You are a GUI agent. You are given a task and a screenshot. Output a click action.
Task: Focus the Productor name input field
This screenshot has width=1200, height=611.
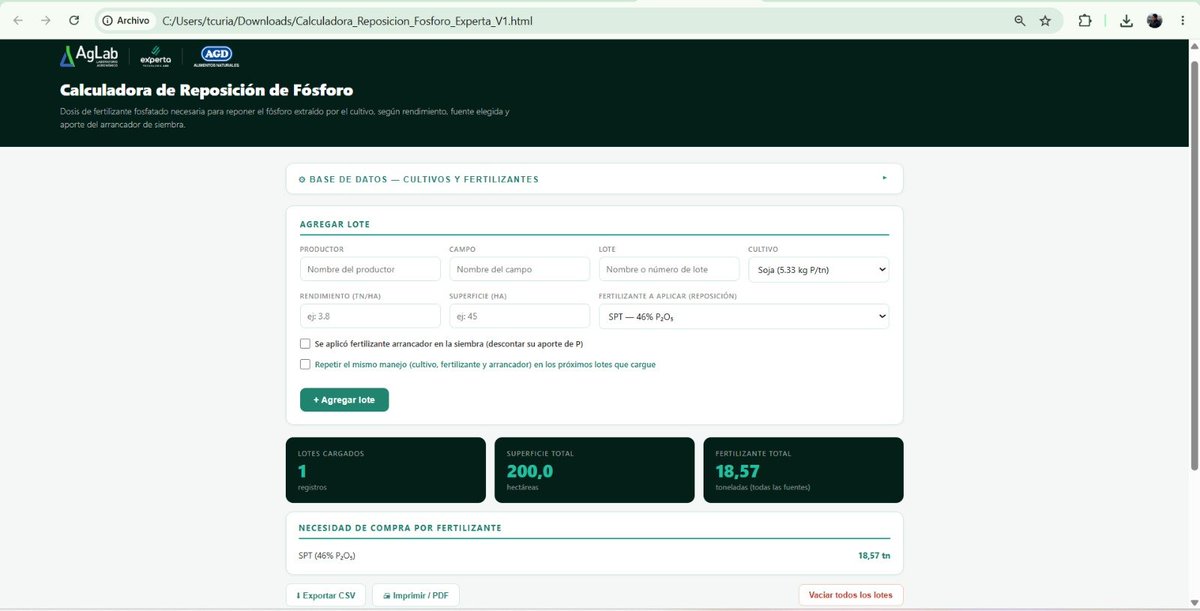click(x=370, y=269)
